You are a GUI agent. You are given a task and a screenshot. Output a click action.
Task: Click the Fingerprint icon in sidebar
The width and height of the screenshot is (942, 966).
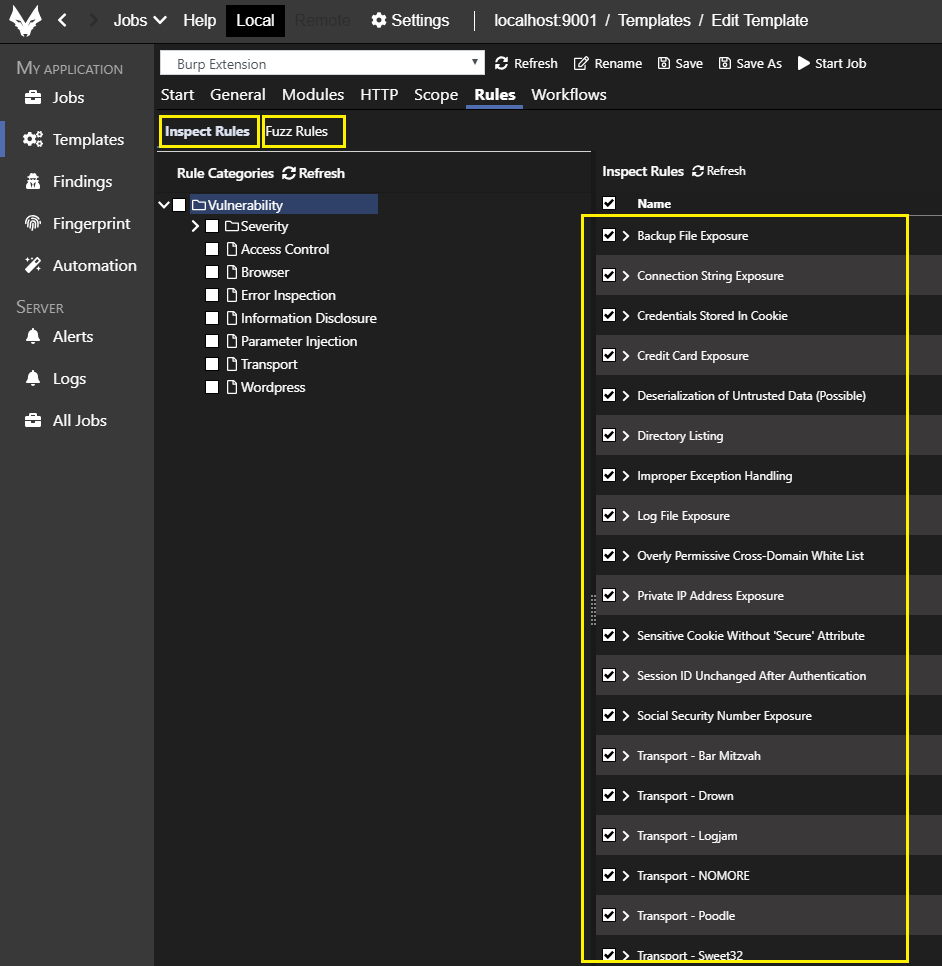coord(33,223)
